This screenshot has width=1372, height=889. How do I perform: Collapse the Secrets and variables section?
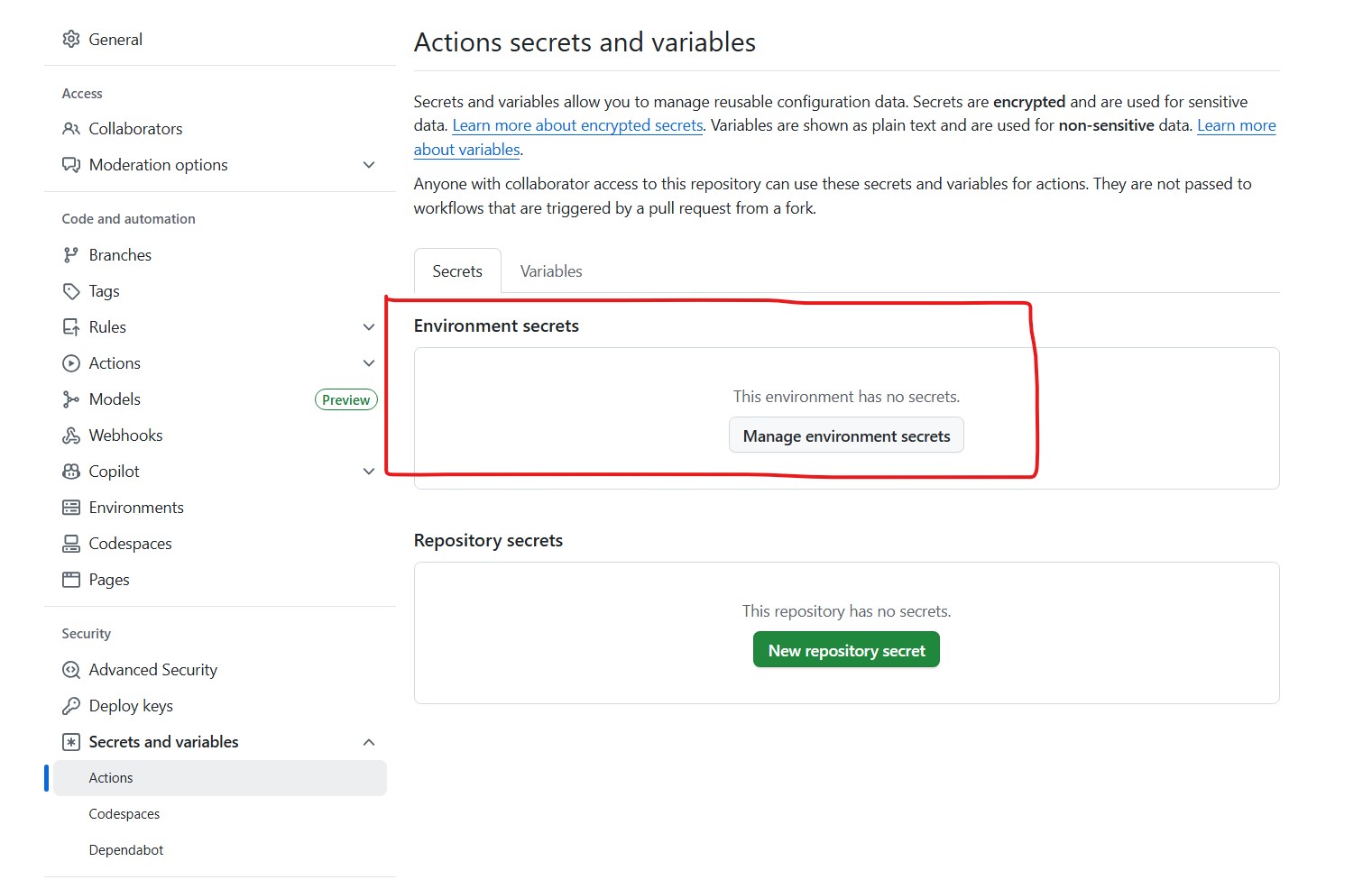click(x=368, y=742)
